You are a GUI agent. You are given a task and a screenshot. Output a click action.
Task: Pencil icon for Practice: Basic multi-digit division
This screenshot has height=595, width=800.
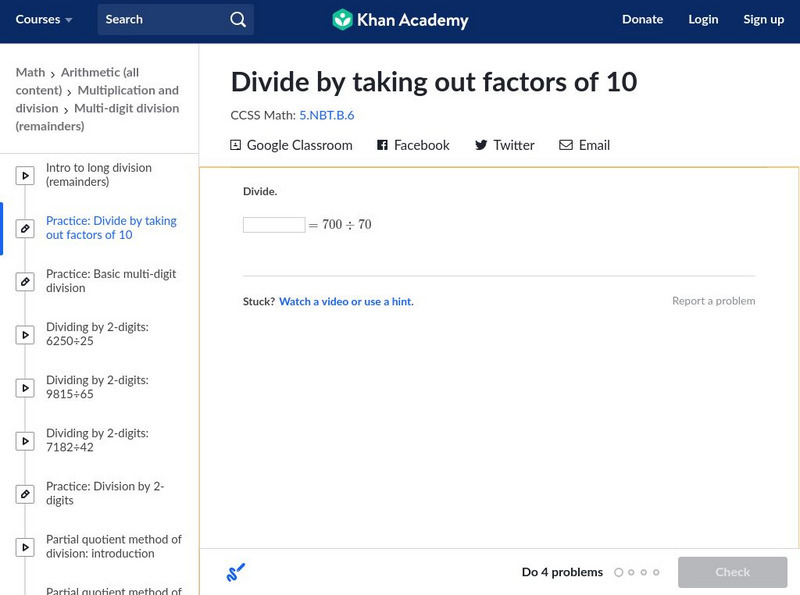[x=25, y=282]
